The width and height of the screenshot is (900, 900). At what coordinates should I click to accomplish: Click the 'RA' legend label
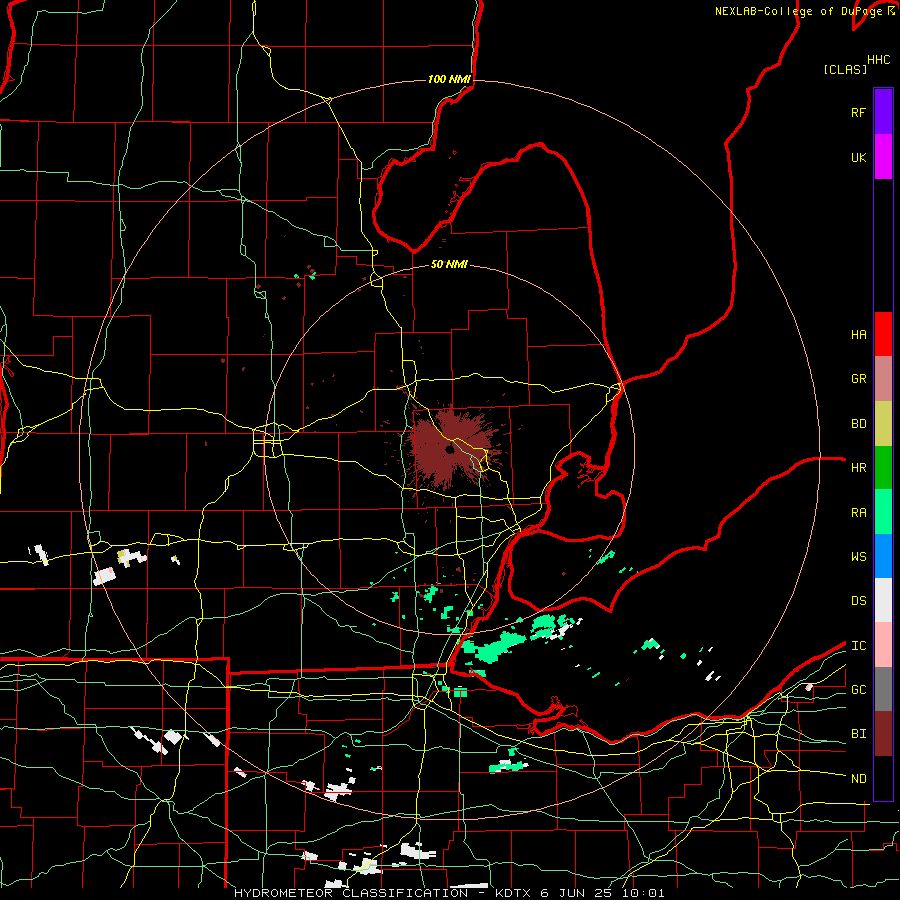[x=858, y=513]
